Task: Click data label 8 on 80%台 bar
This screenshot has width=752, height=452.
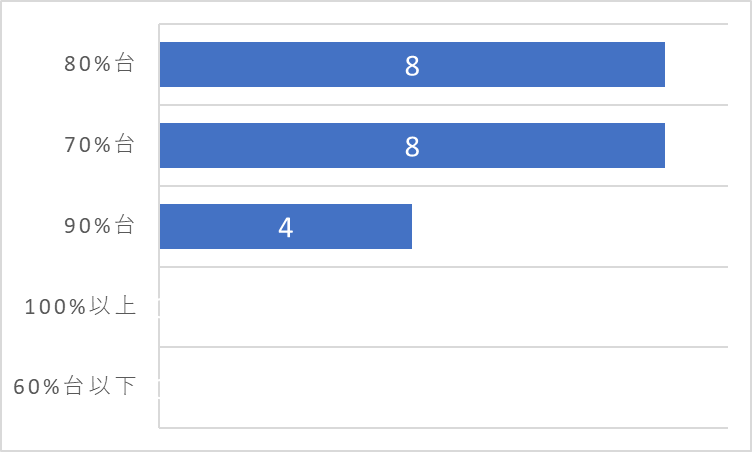Action: pos(412,66)
